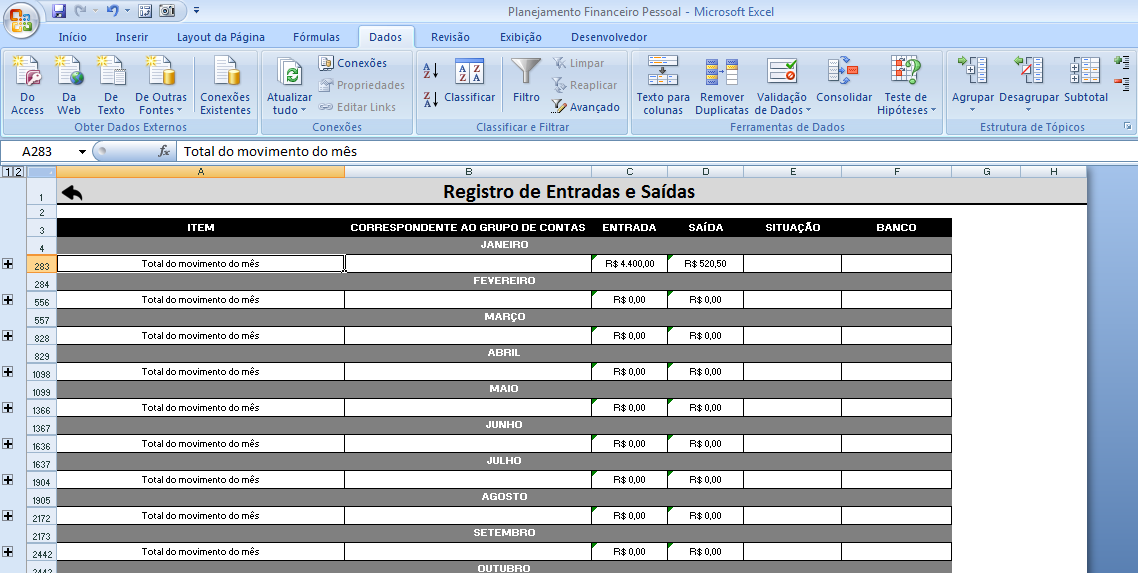This screenshot has width=1138, height=573.
Task: Open the Name Box dropdown arrow
Action: pos(82,152)
